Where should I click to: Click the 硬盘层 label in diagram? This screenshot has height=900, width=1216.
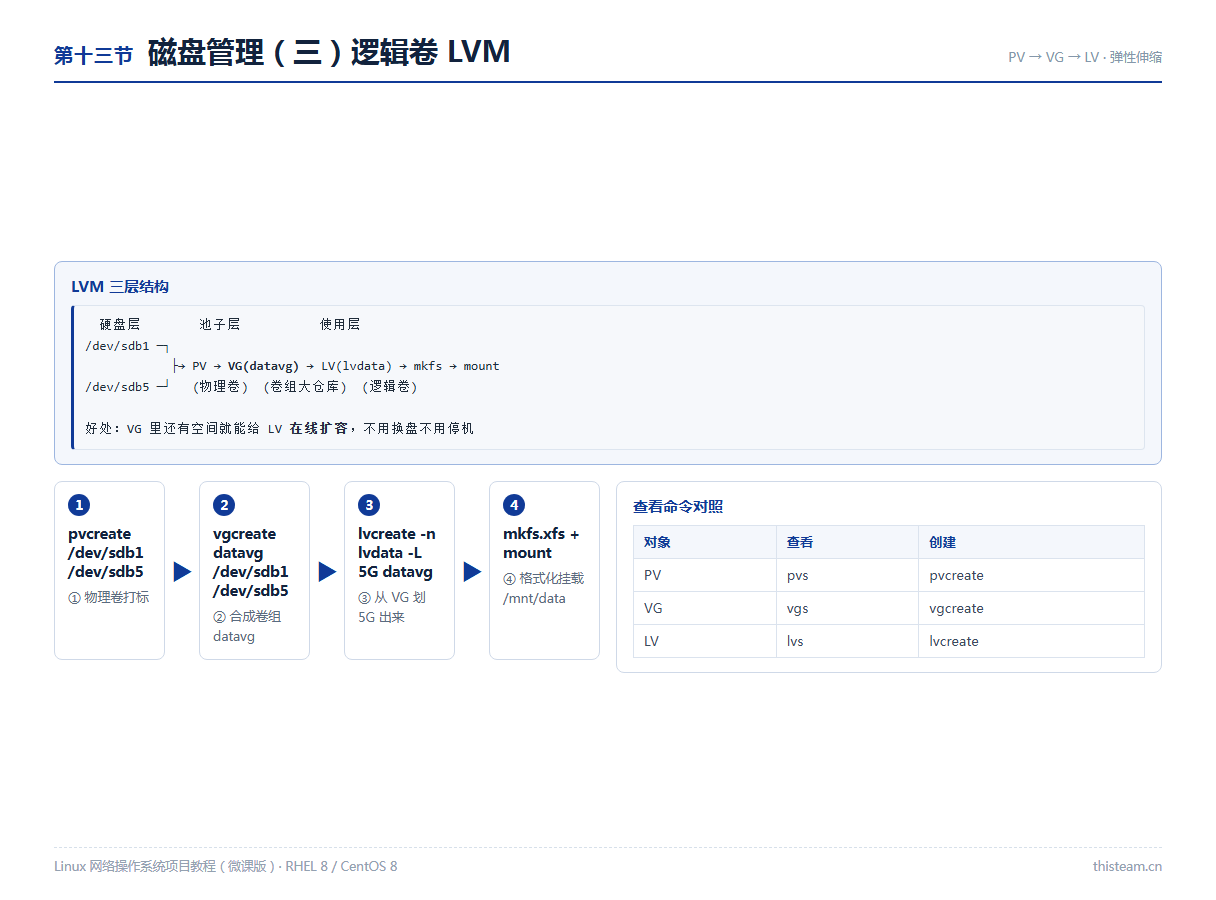[x=120, y=324]
